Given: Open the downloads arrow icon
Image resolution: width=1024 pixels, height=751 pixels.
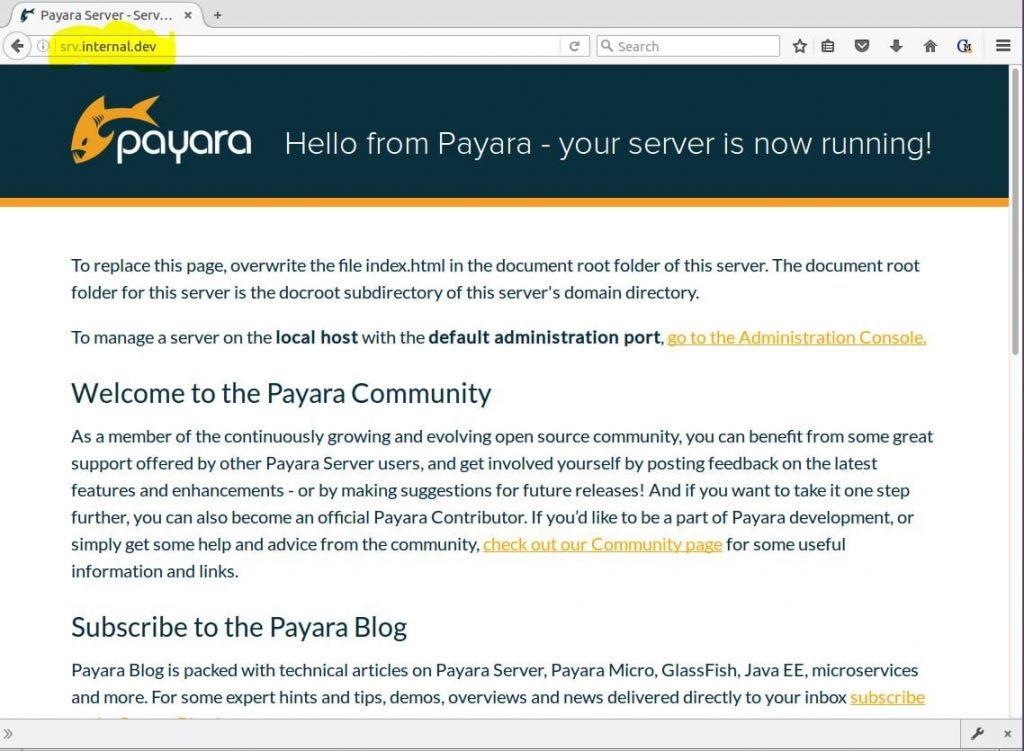Looking at the screenshot, I should 896,46.
